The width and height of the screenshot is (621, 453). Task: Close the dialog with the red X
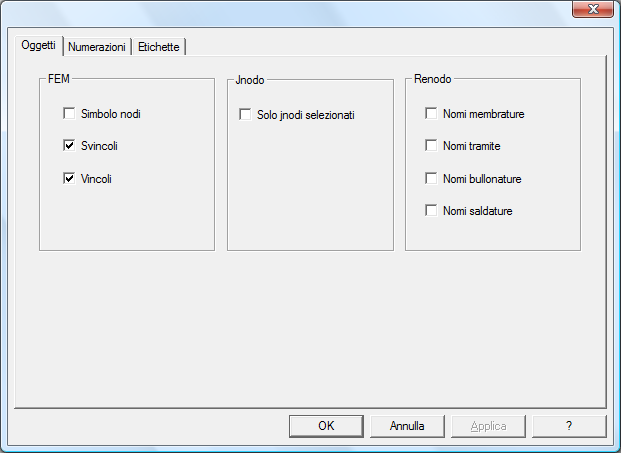(592, 10)
